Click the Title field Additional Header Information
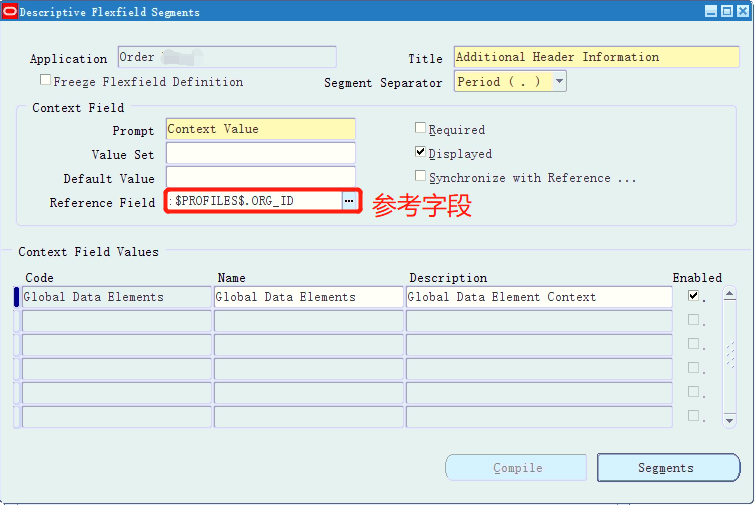Screen dimensions: 755x505 click(x=596, y=57)
